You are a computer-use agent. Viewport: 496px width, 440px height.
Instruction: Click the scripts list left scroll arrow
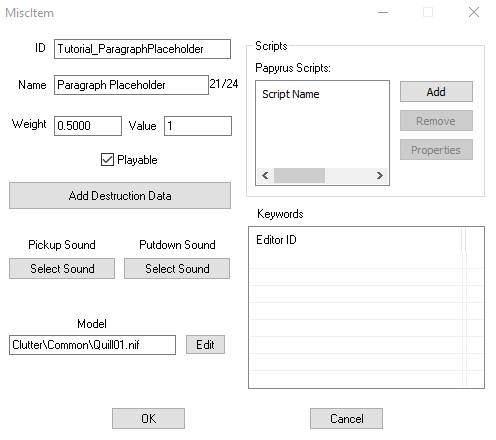265,175
